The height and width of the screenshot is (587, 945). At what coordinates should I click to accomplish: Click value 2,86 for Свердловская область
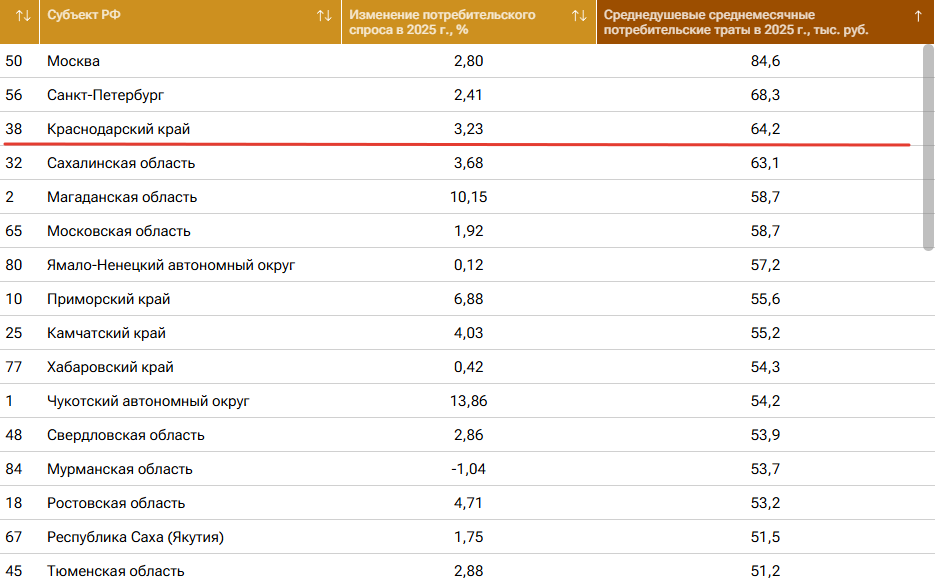(469, 435)
